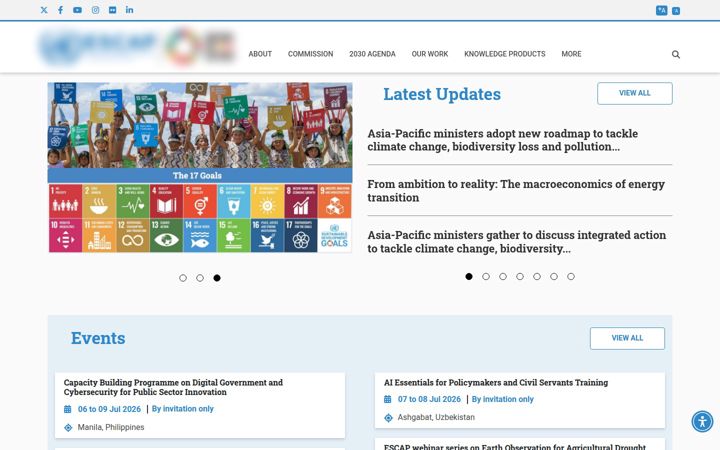The height and width of the screenshot is (450, 720).
Task: Click The 17 Goals caption banner
Action: 200,175
